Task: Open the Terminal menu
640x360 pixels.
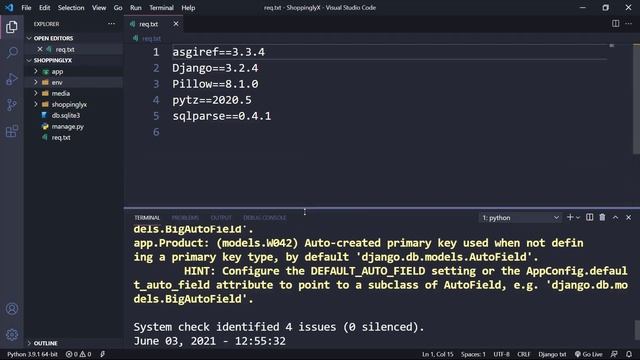Action: [161, 8]
